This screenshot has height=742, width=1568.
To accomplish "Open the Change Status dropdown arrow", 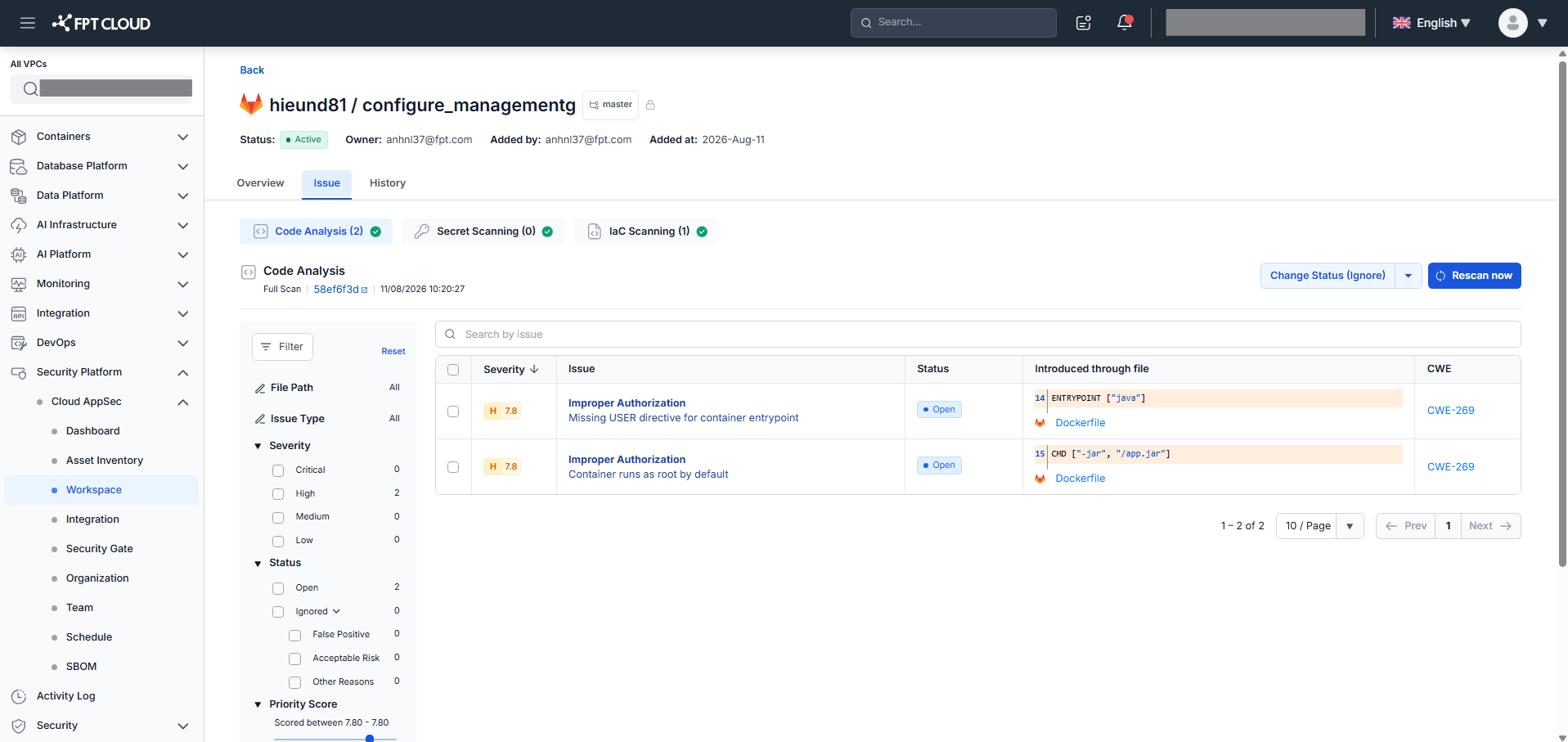I will [x=1409, y=276].
